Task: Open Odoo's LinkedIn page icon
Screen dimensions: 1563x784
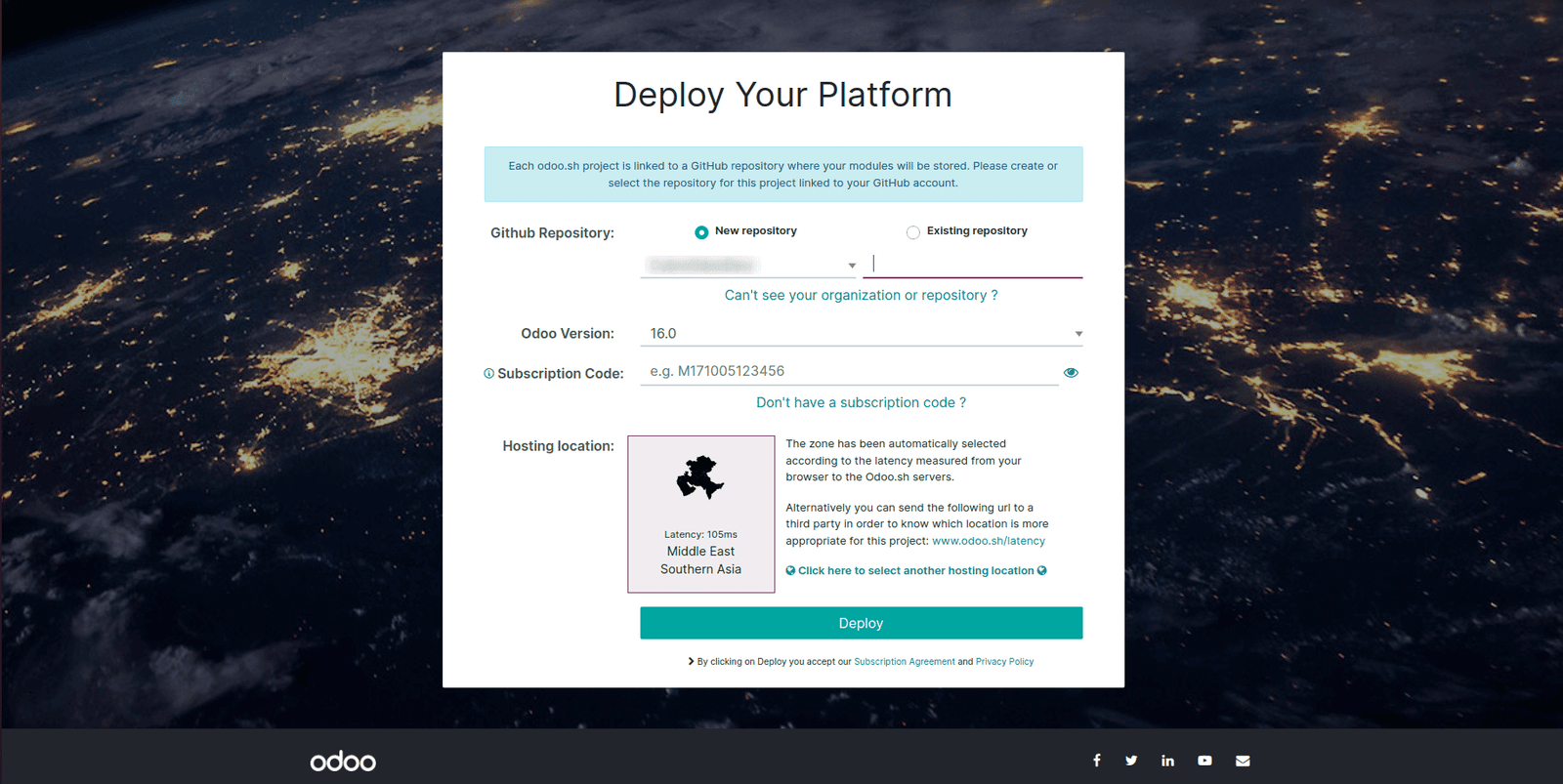Action: [x=1167, y=761]
